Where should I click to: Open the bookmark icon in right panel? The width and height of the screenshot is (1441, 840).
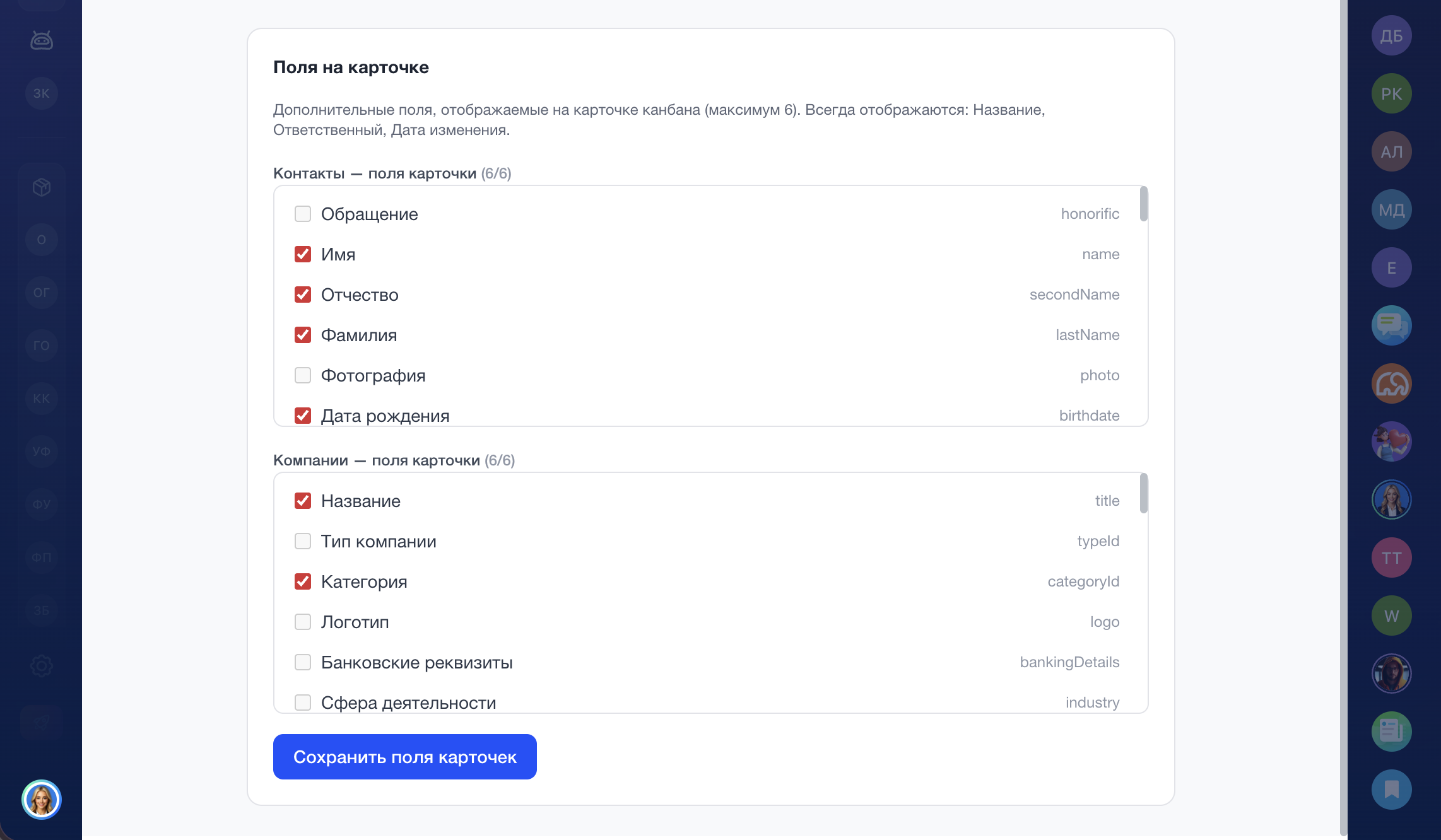click(x=1391, y=790)
